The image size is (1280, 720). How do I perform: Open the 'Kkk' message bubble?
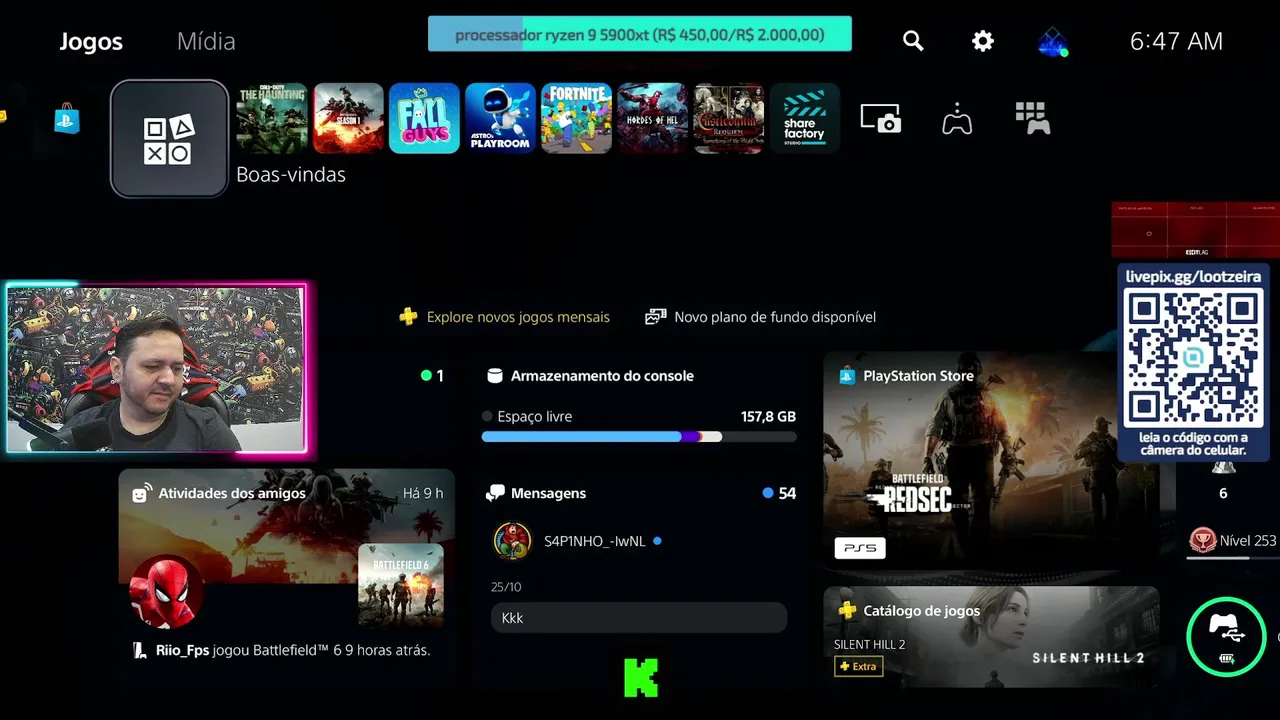pyautogui.click(x=639, y=618)
